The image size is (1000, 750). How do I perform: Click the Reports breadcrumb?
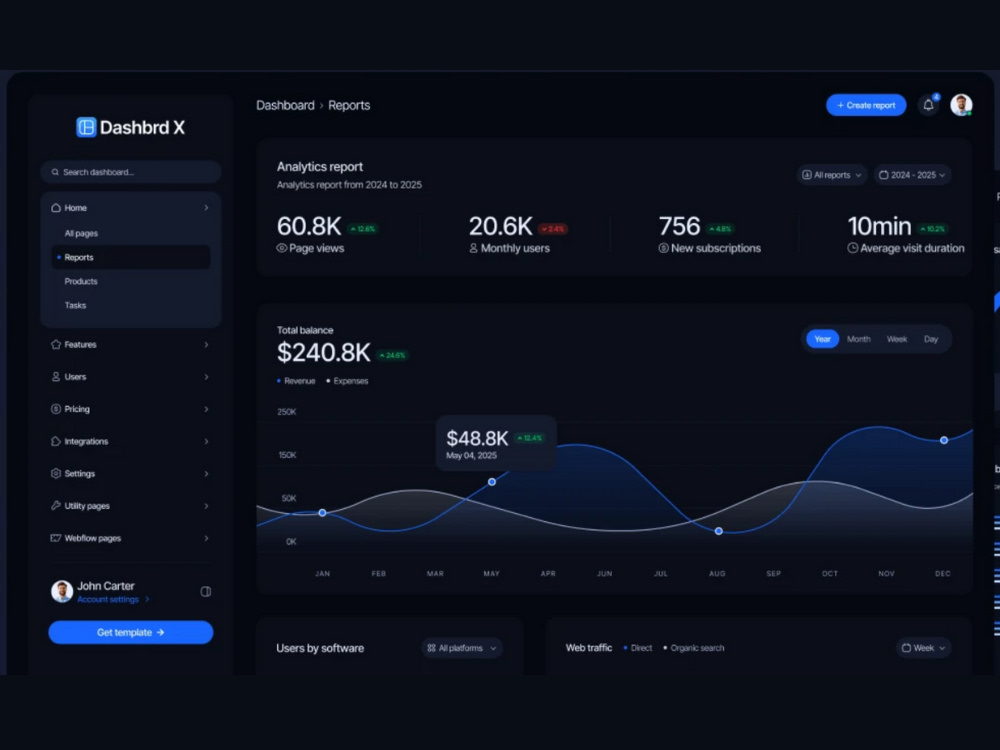pyautogui.click(x=349, y=105)
